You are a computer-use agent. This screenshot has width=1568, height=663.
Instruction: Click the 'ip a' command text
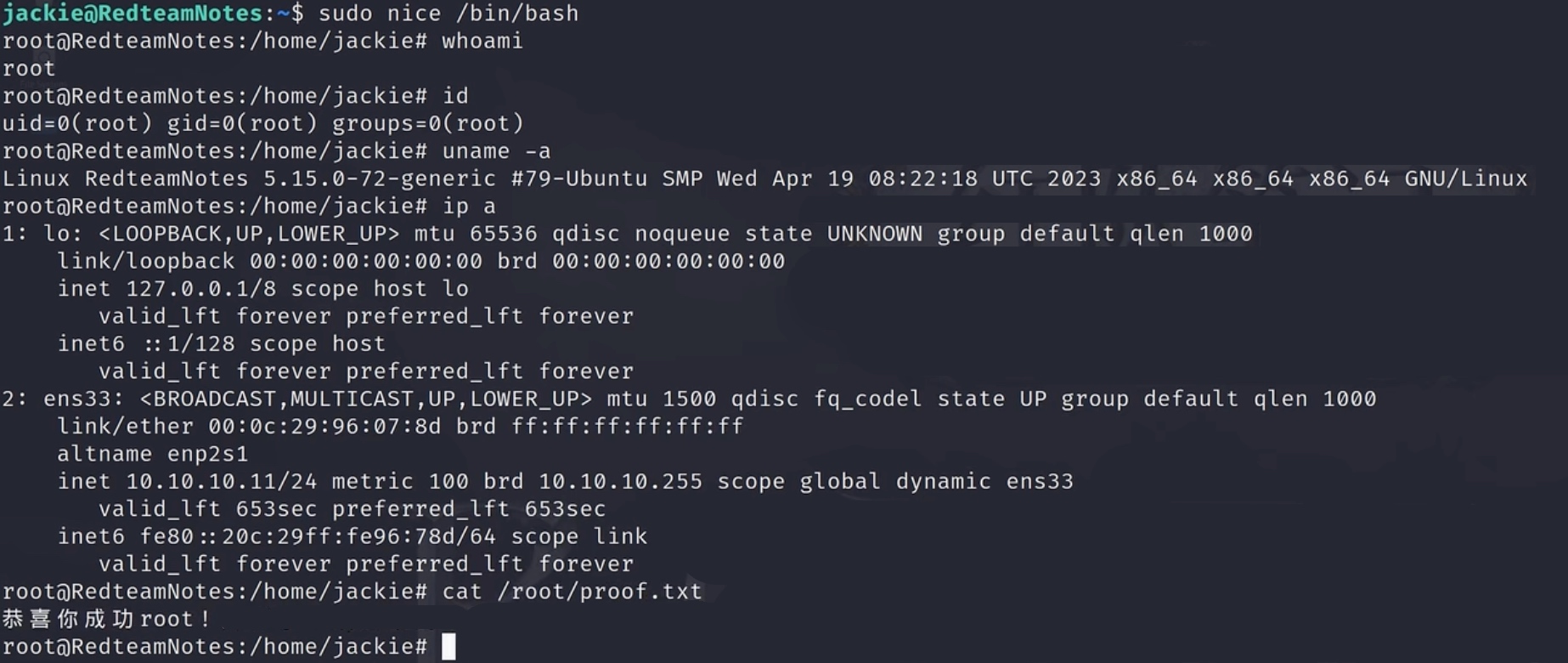(x=468, y=207)
